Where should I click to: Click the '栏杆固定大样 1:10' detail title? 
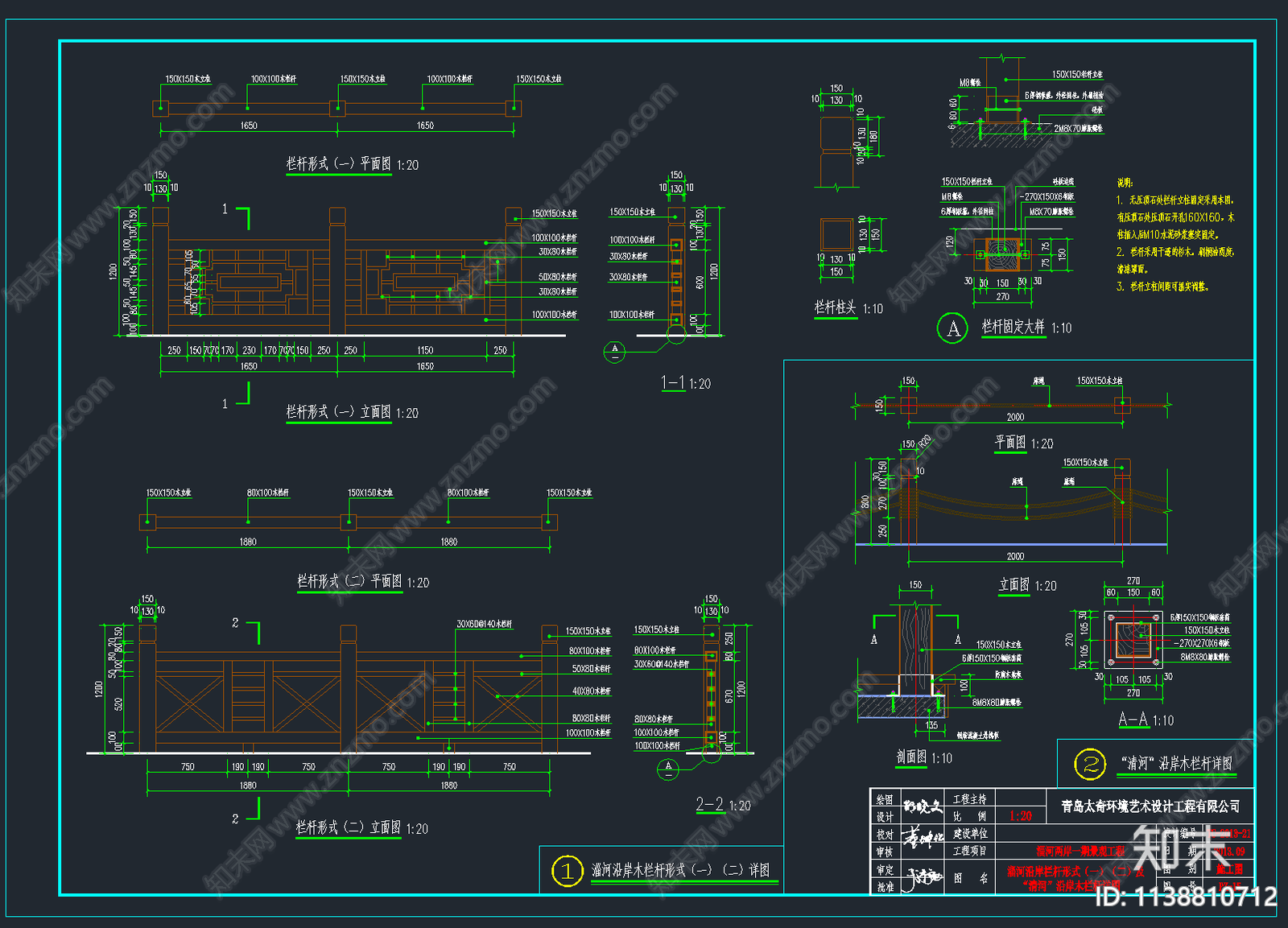click(x=1026, y=327)
